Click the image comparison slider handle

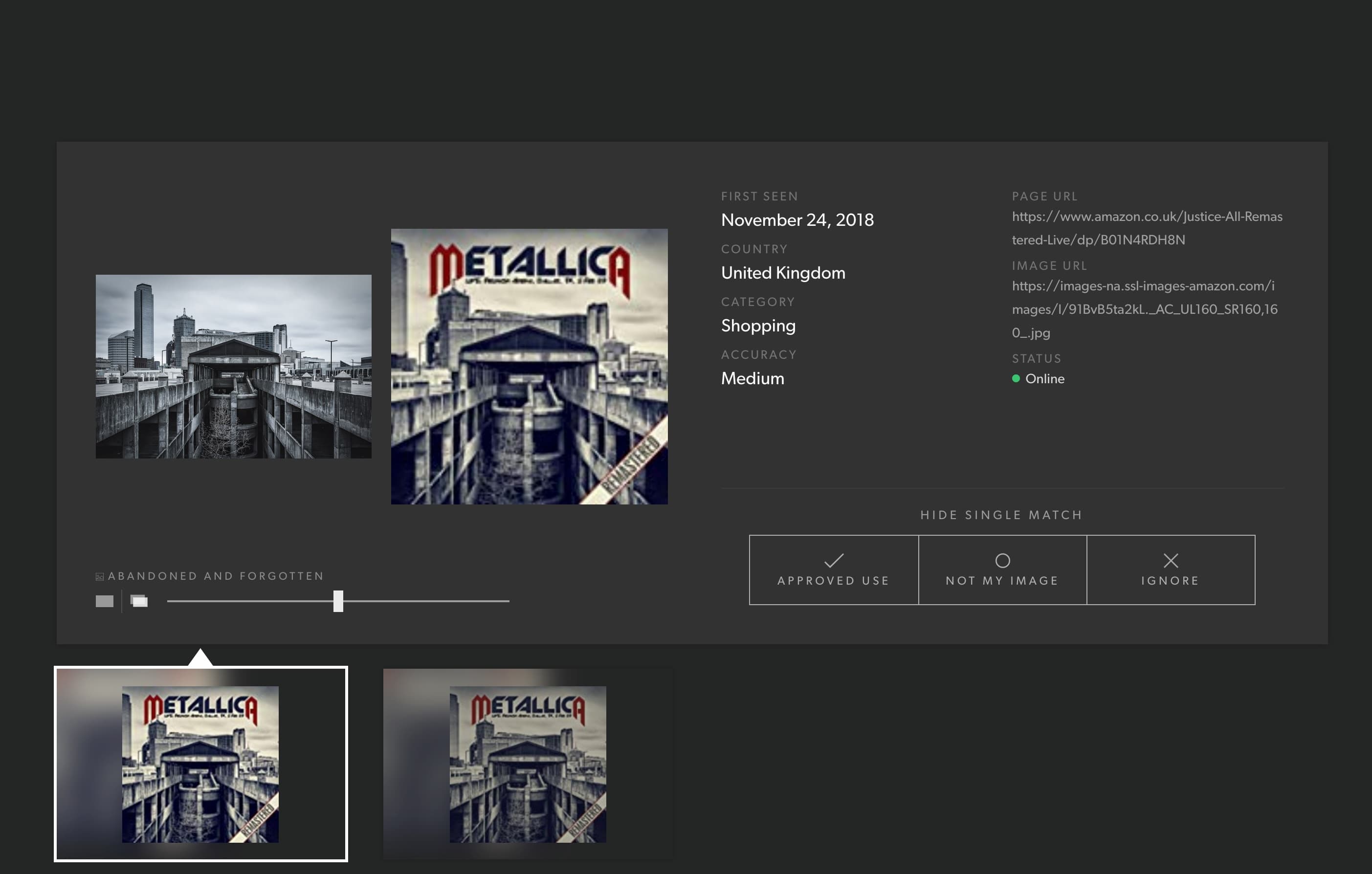point(338,601)
